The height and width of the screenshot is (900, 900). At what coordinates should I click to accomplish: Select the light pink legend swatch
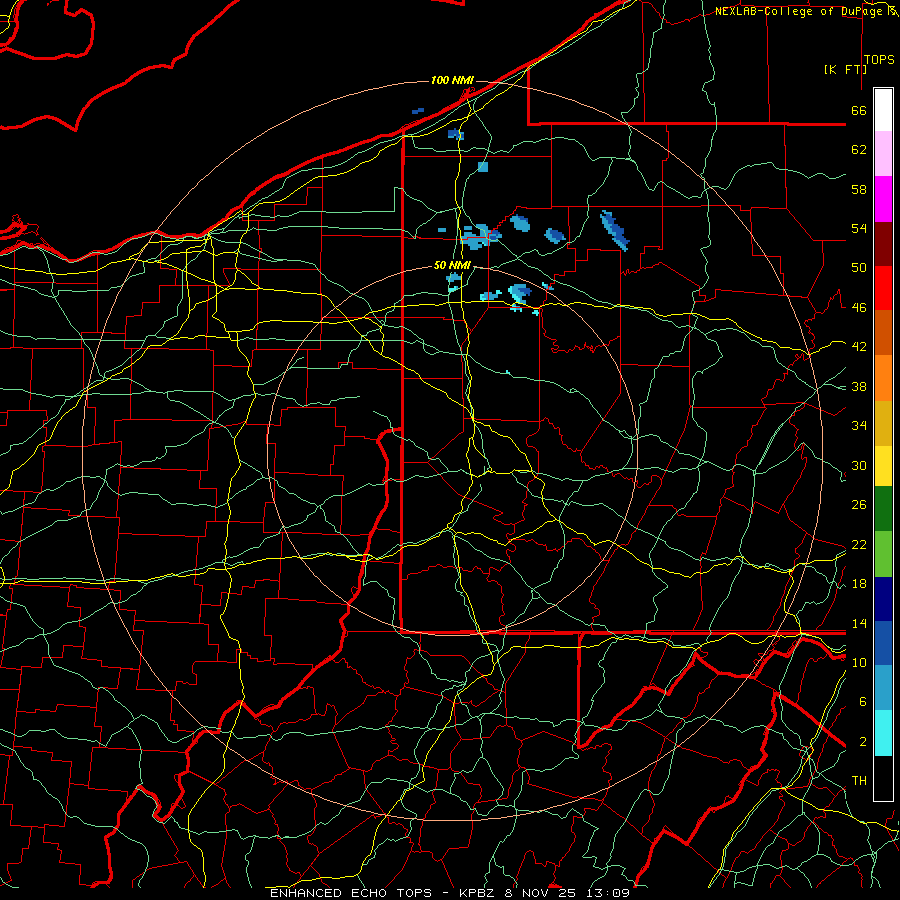(883, 154)
